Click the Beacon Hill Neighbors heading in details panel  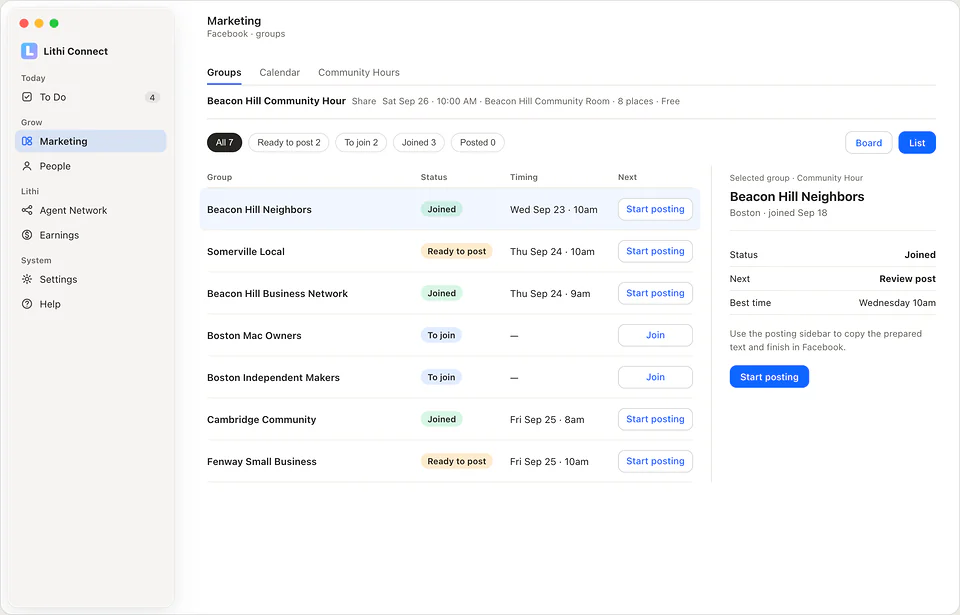click(x=797, y=197)
